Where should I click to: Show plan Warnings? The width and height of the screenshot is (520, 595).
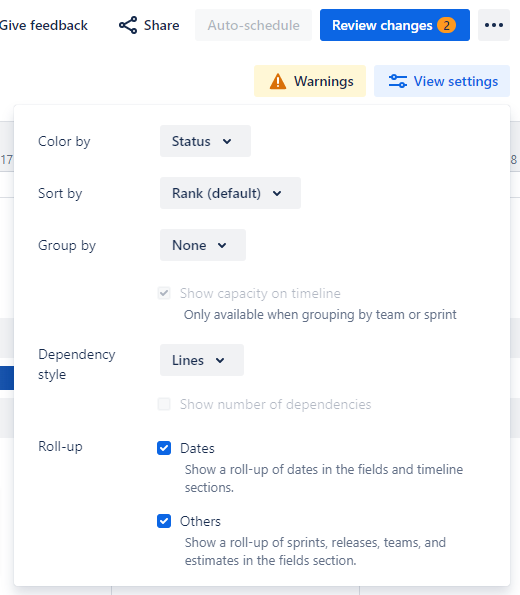(x=310, y=81)
